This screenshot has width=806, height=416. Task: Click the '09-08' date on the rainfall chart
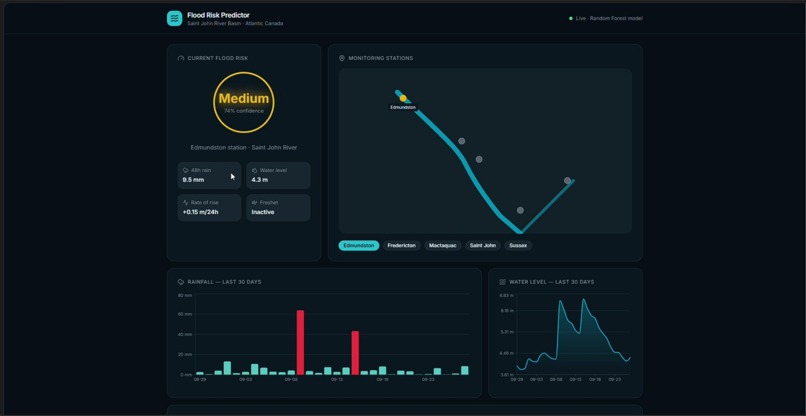point(291,379)
